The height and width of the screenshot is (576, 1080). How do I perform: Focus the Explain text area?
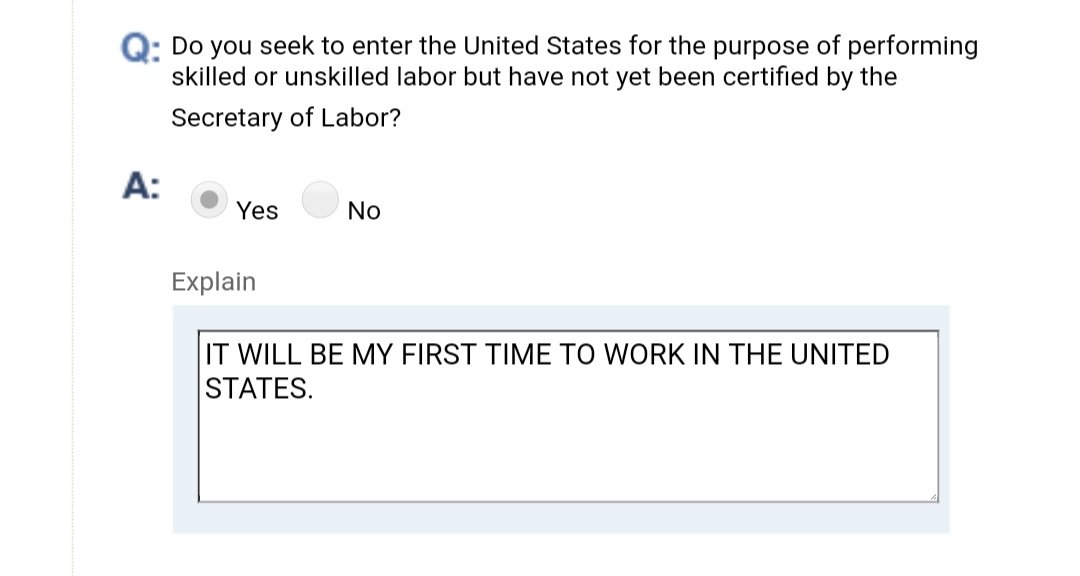[x=568, y=416]
